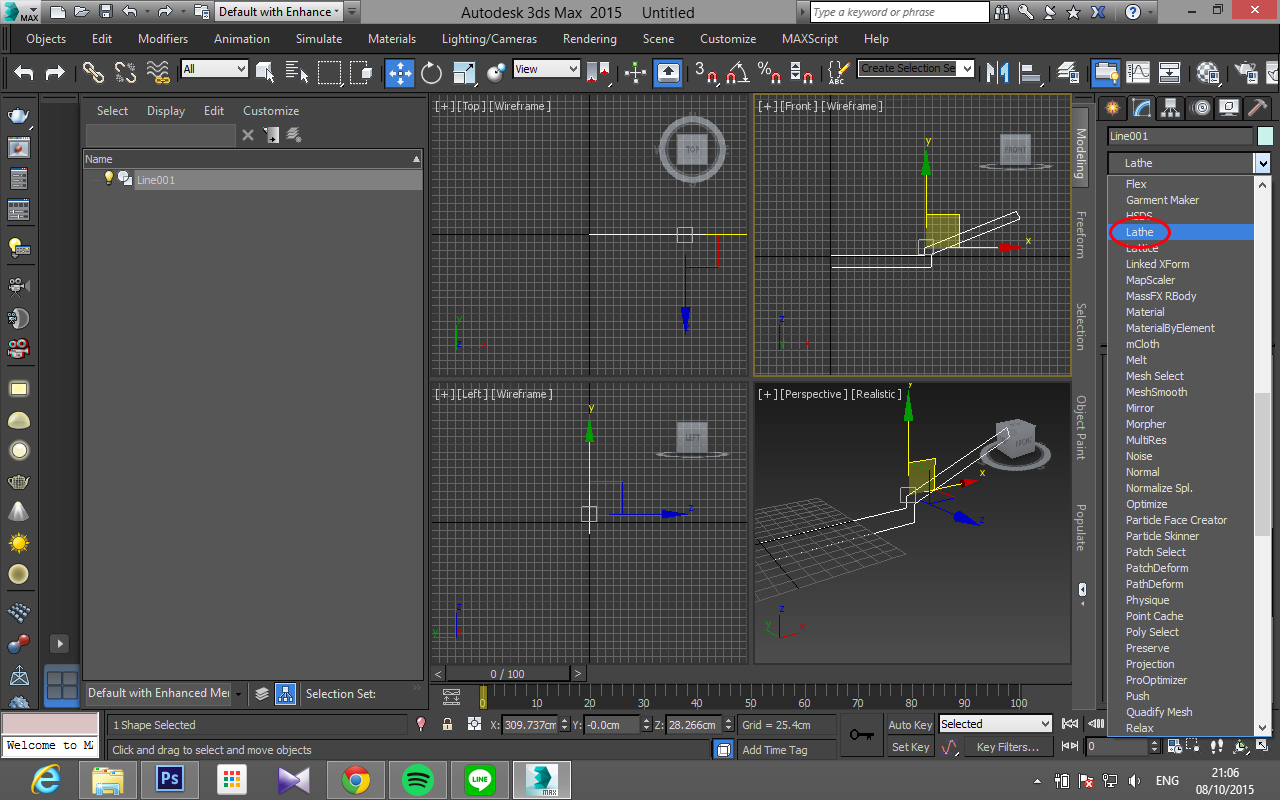1280x800 pixels.
Task: Open the 'View' reference coordinate system dropdown
Action: tap(545, 69)
